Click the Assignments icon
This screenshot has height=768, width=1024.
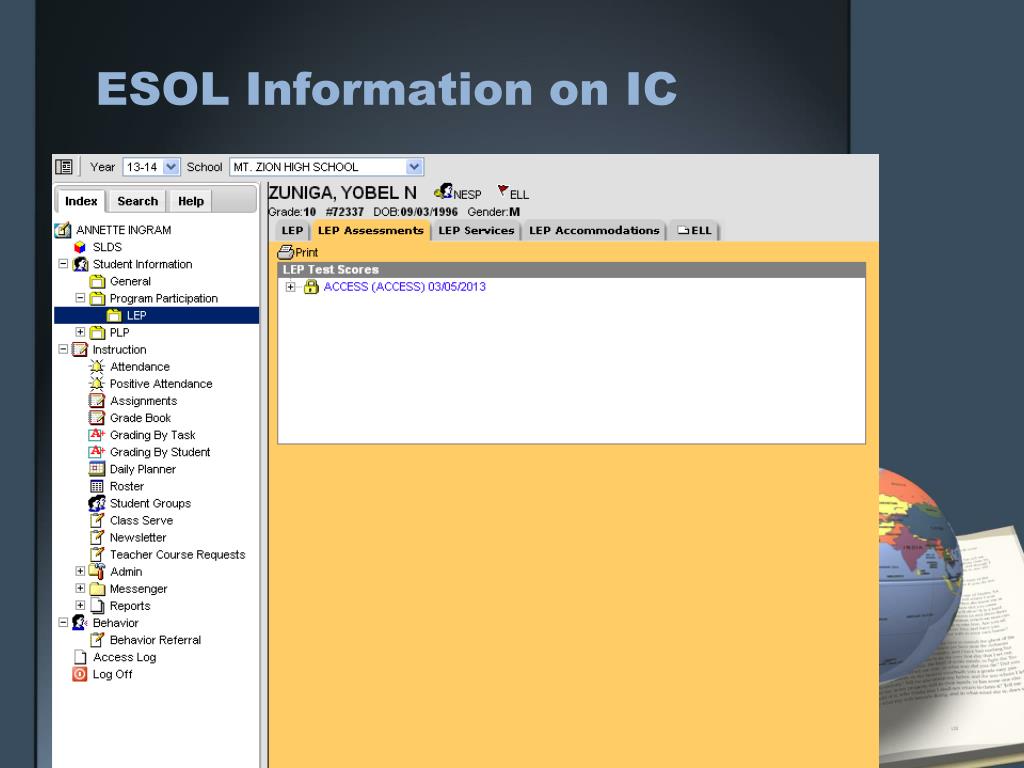point(97,400)
